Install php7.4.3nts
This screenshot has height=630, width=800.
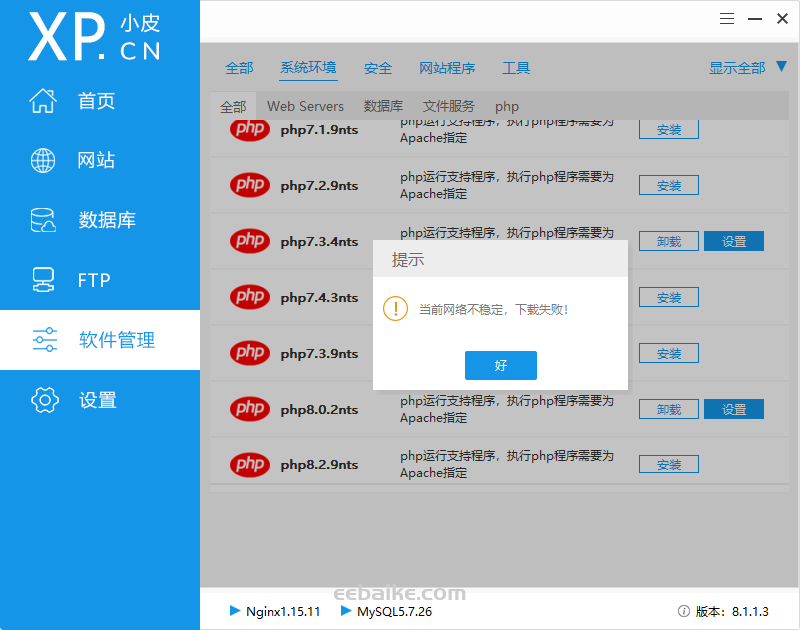(669, 297)
